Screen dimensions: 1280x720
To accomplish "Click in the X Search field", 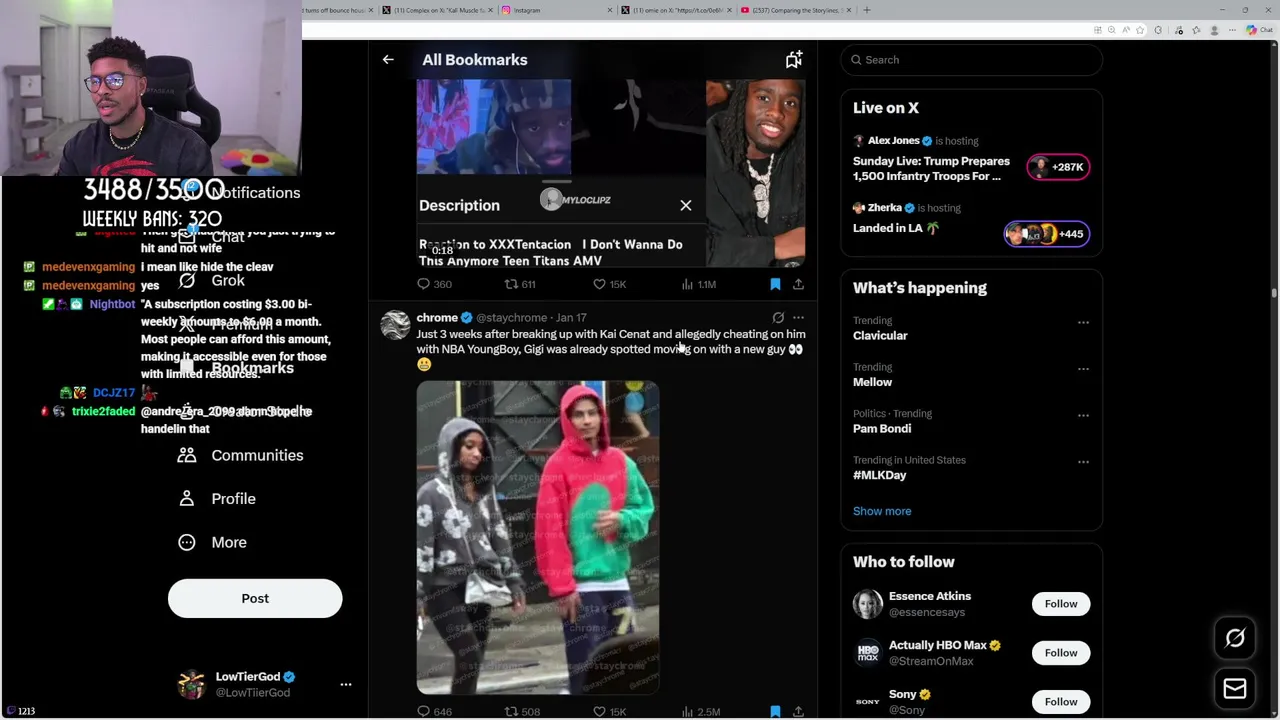I will click(x=971, y=60).
